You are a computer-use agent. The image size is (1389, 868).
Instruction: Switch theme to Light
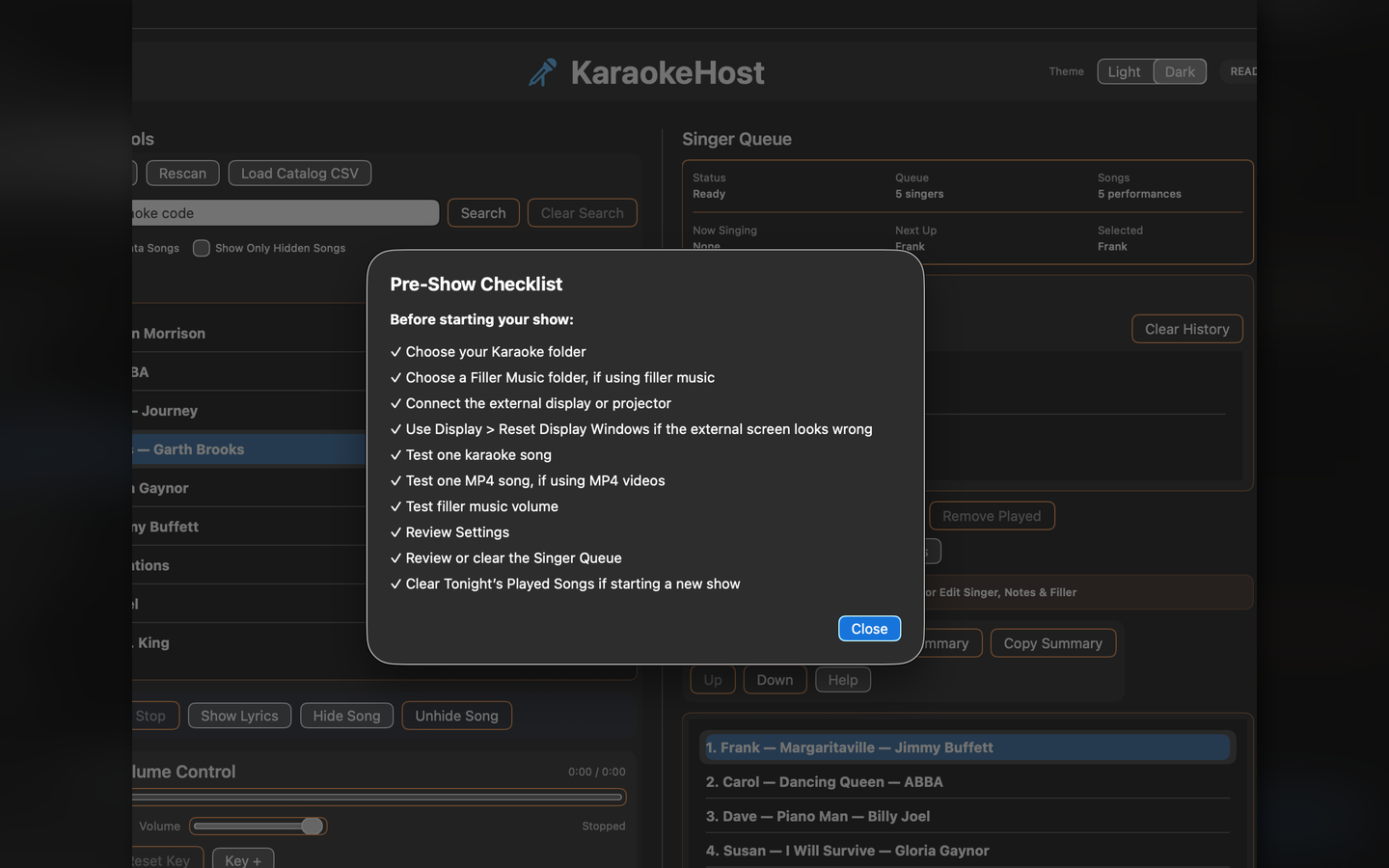(1125, 71)
